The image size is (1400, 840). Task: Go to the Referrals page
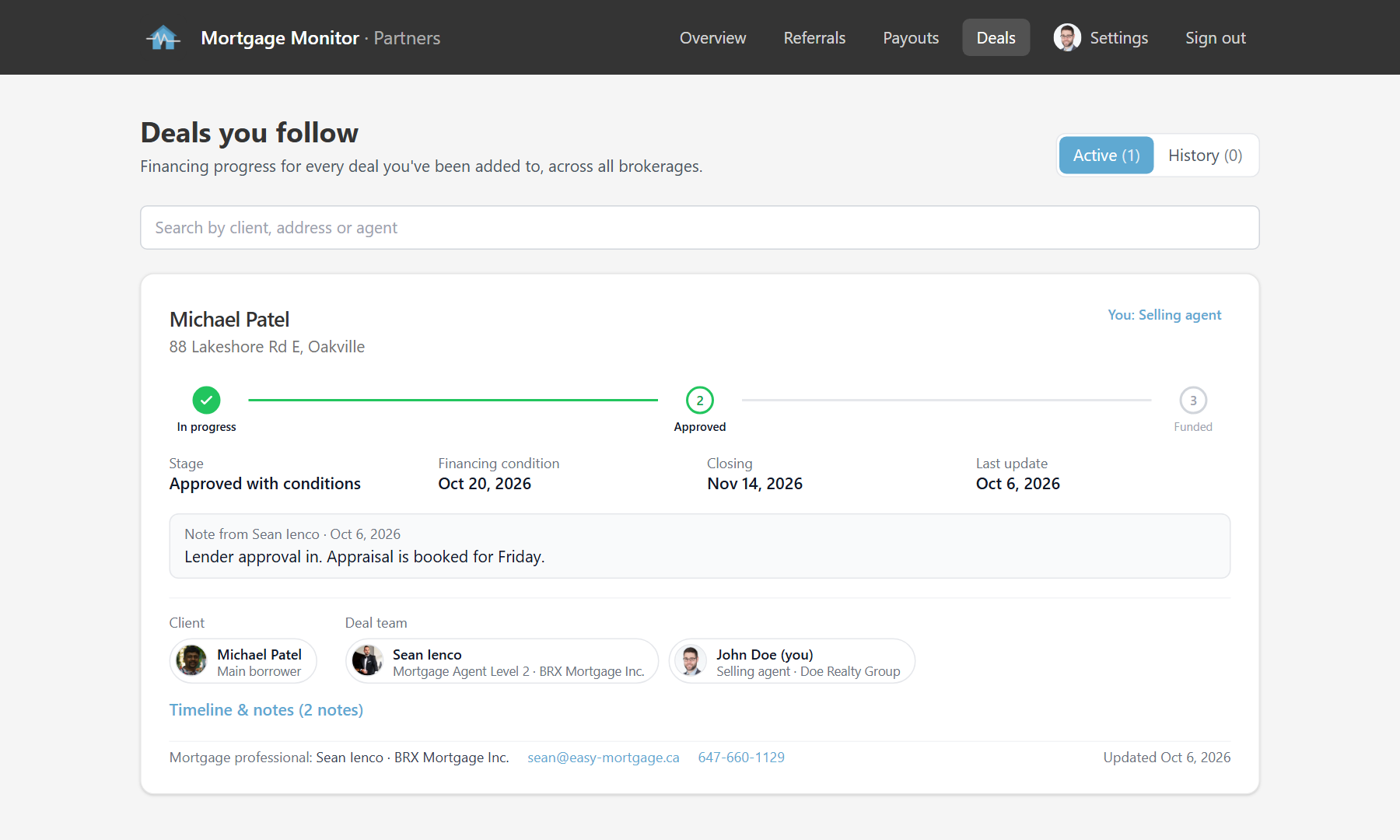814,37
